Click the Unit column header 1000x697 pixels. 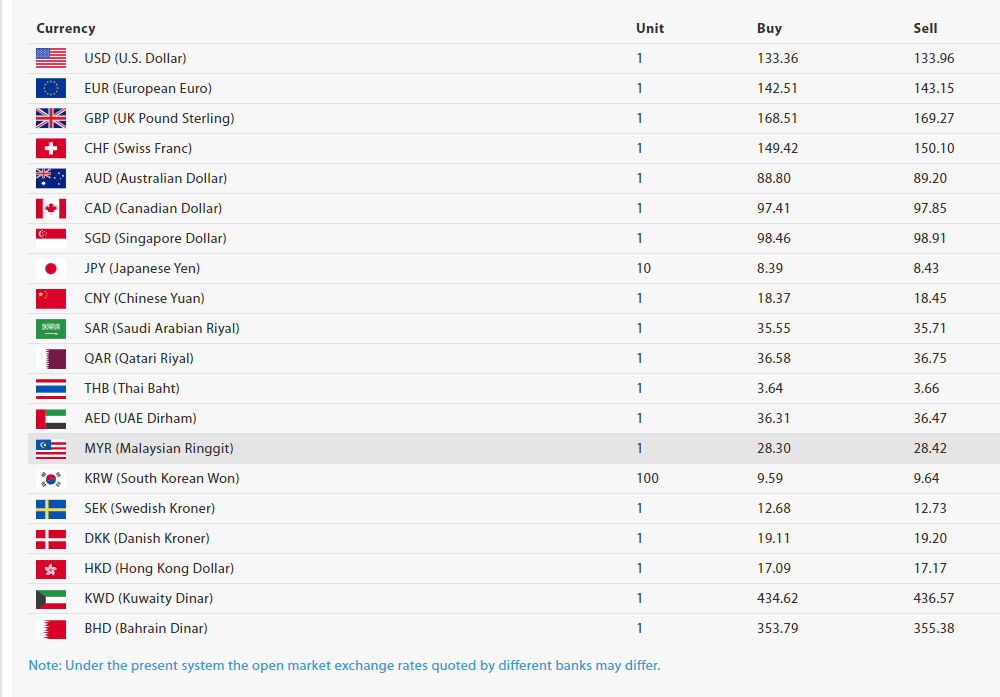click(x=649, y=28)
